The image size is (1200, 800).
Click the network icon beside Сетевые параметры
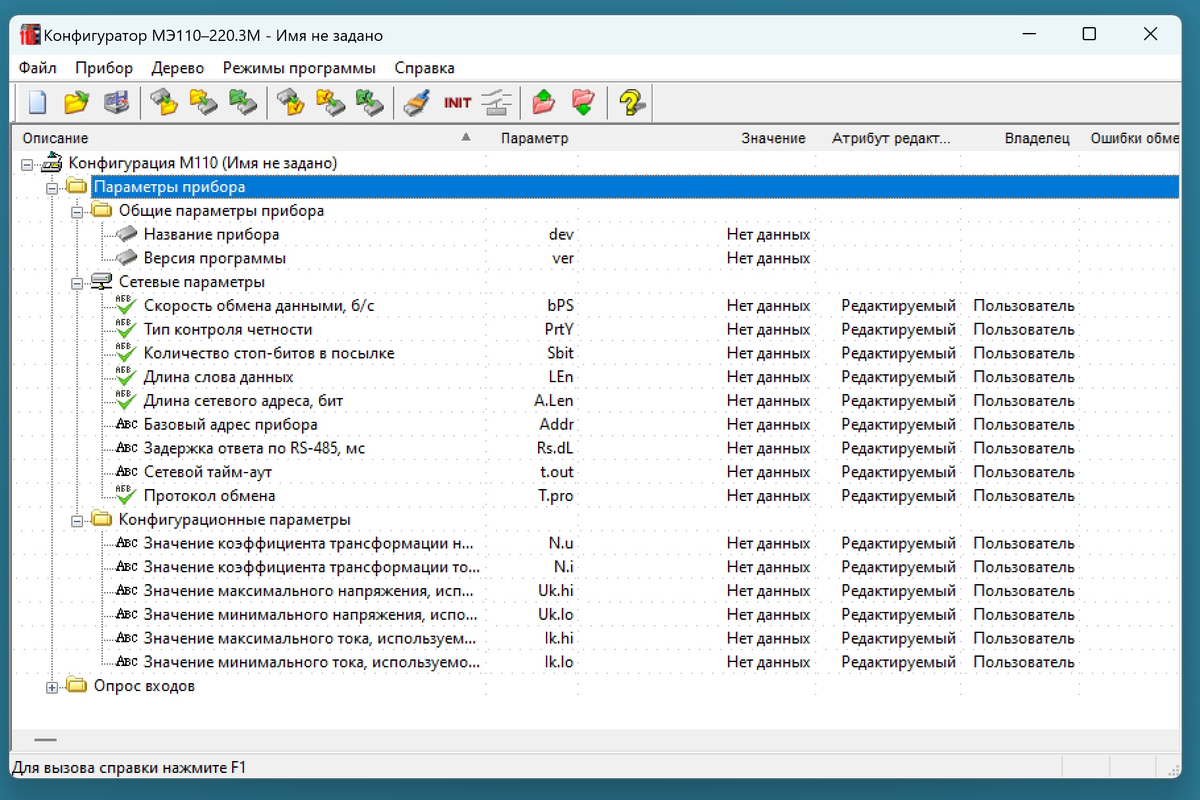(102, 282)
